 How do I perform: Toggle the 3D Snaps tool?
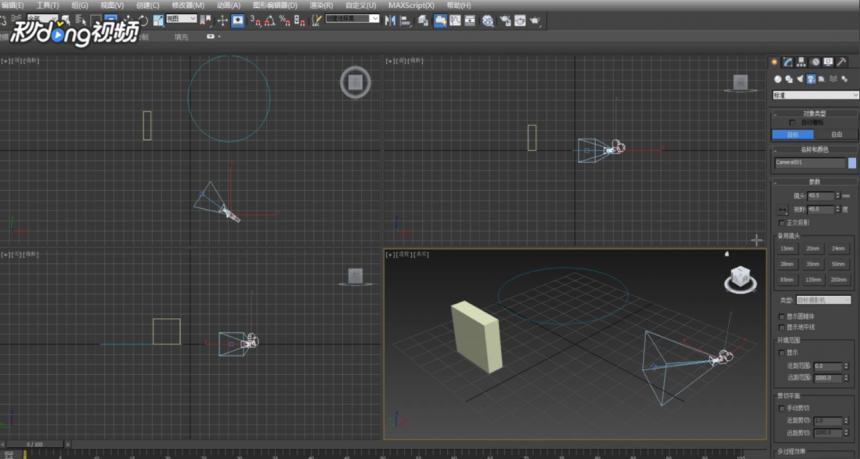pyautogui.click(x=256, y=21)
